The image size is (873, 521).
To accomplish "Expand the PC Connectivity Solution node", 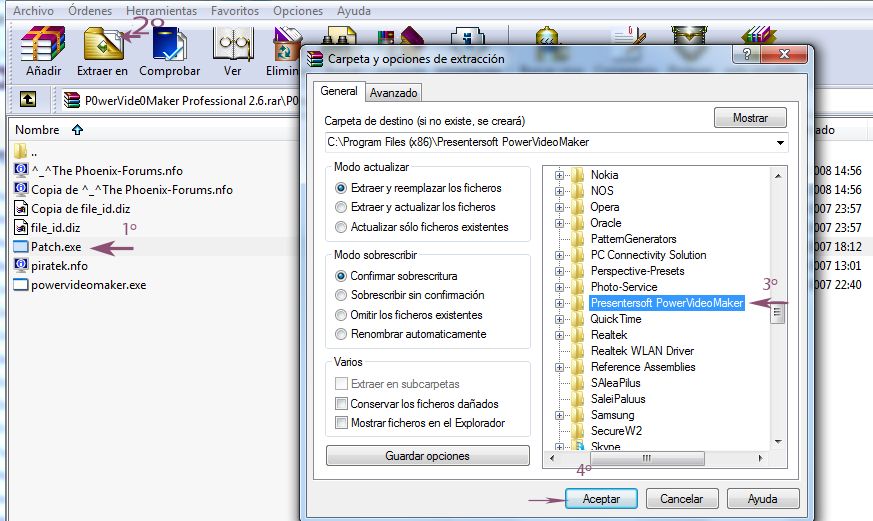I will 559,255.
